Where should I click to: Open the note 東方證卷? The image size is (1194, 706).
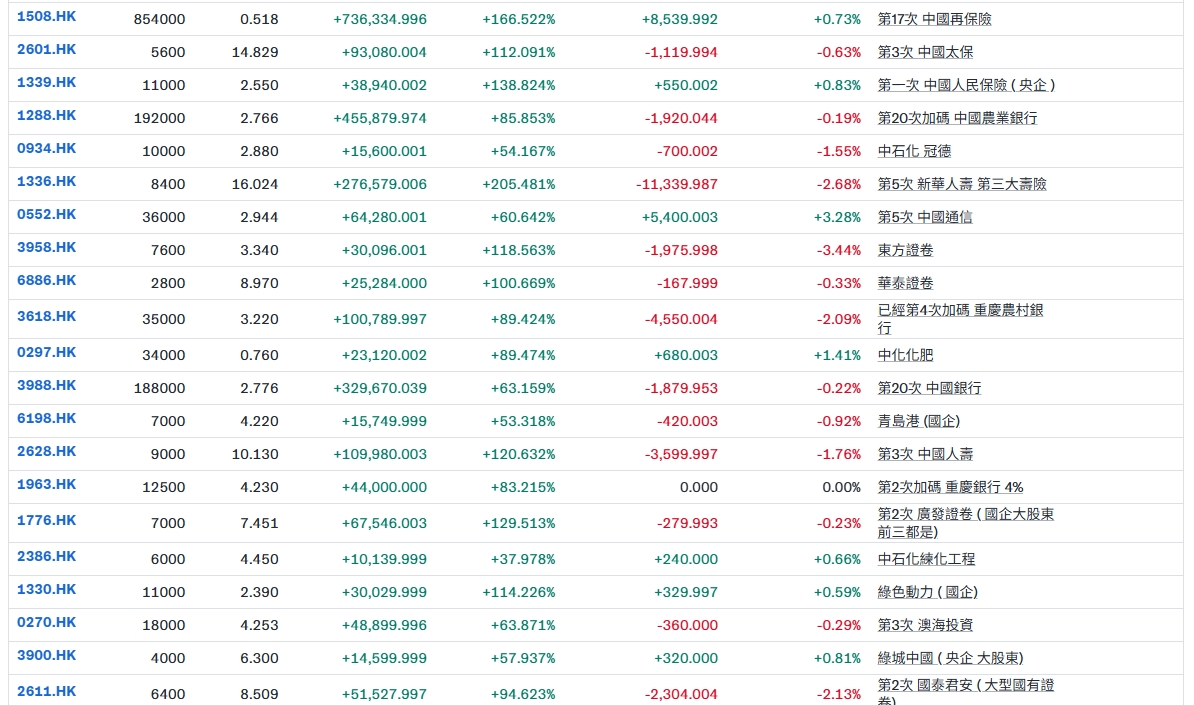905,251
